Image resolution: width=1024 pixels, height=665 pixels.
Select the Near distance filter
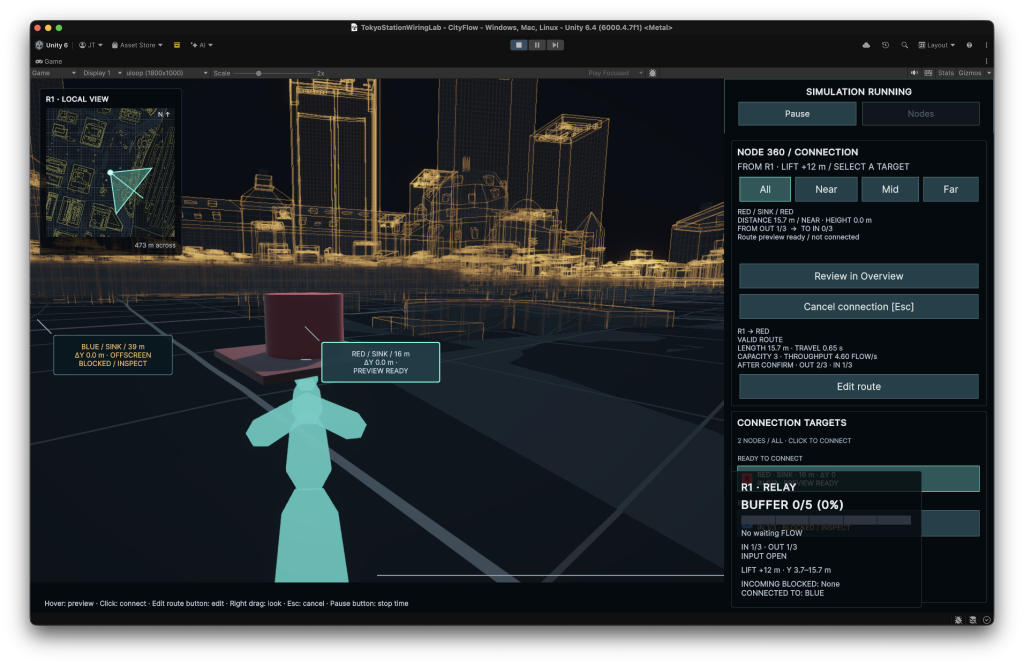click(x=826, y=189)
